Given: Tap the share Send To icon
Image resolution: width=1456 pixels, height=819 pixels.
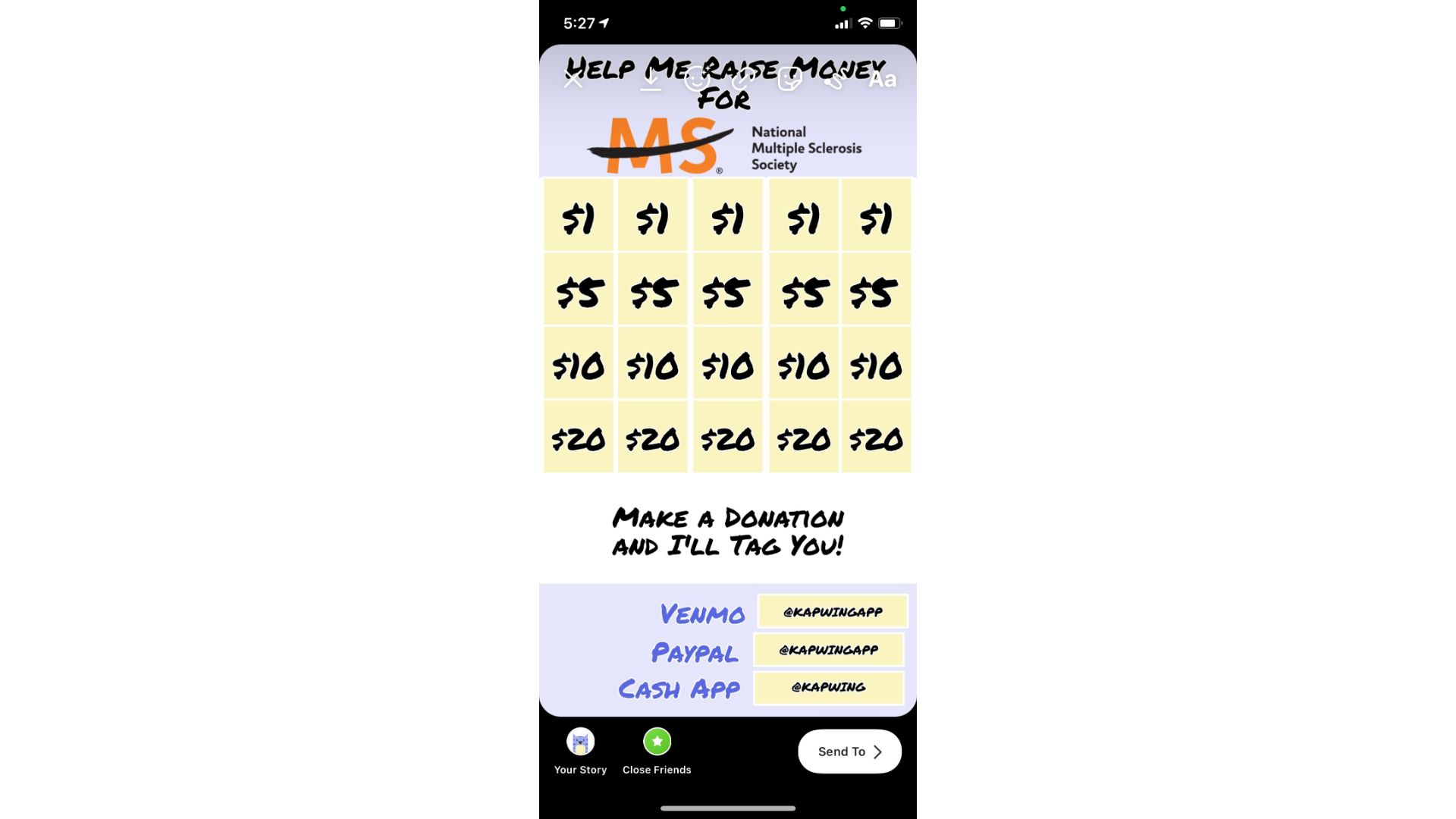Looking at the screenshot, I should point(850,751).
